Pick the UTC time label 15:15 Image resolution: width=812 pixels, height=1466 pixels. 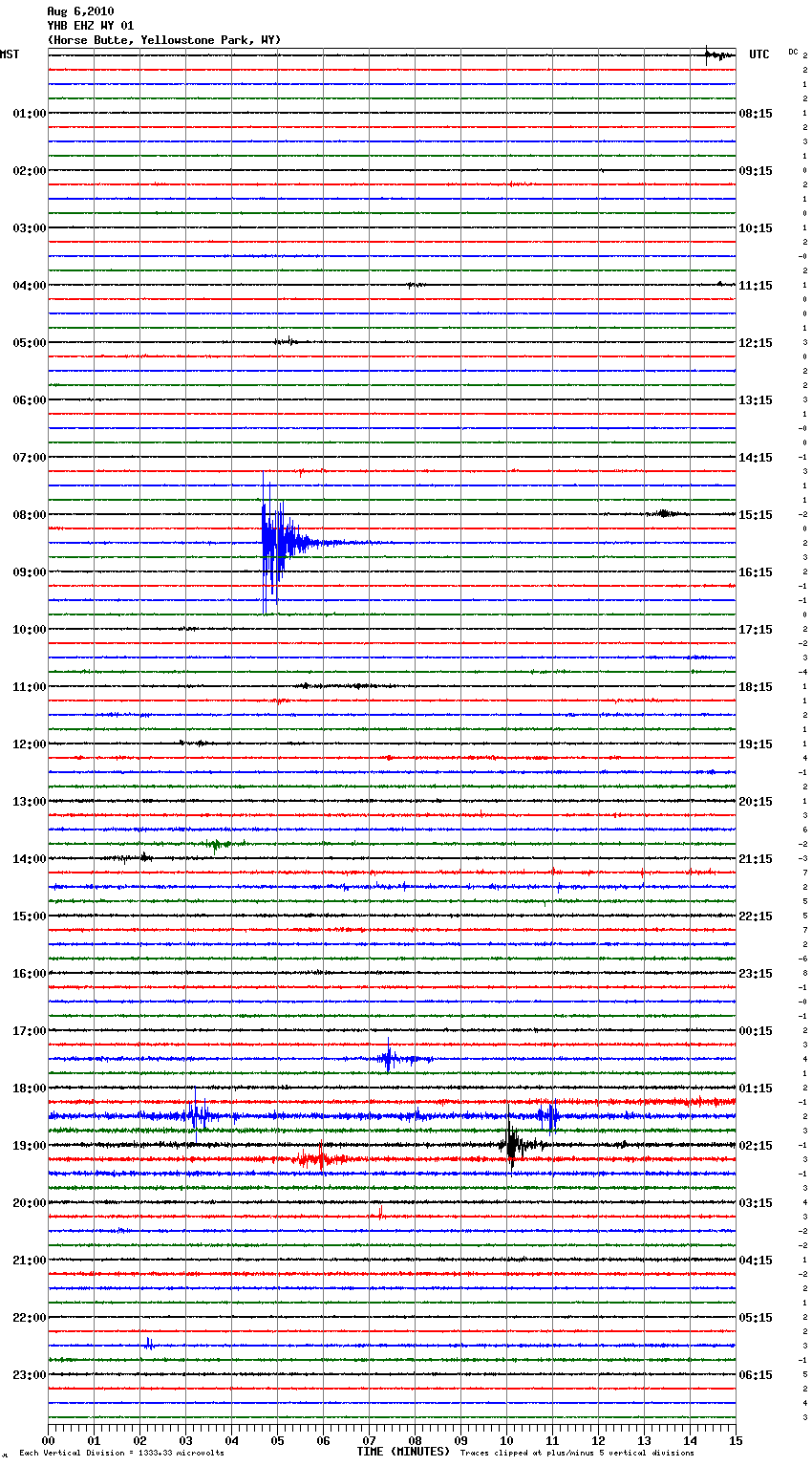[756, 515]
